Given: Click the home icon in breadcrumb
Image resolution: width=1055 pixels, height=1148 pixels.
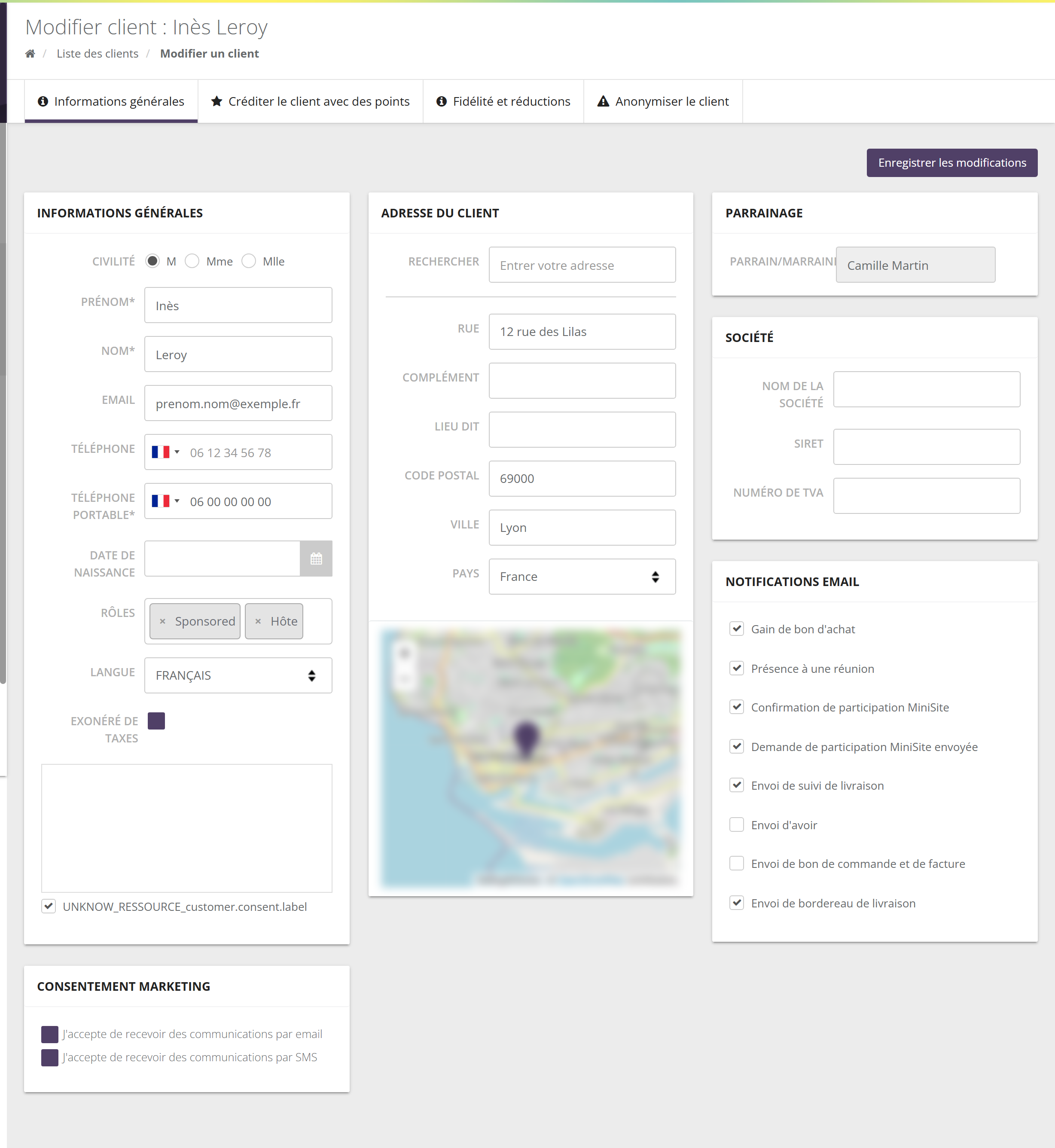Looking at the screenshot, I should coord(30,54).
